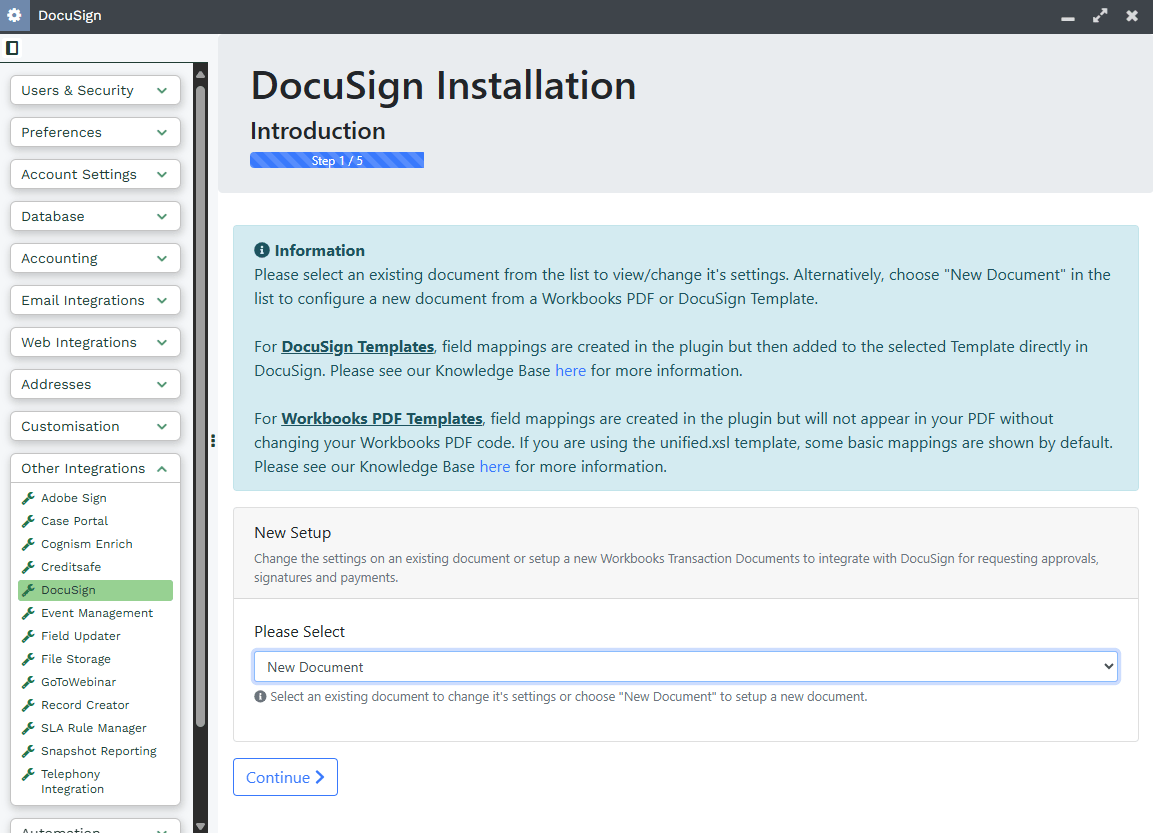Click the Step 1 / 5 progress bar

click(x=337, y=160)
